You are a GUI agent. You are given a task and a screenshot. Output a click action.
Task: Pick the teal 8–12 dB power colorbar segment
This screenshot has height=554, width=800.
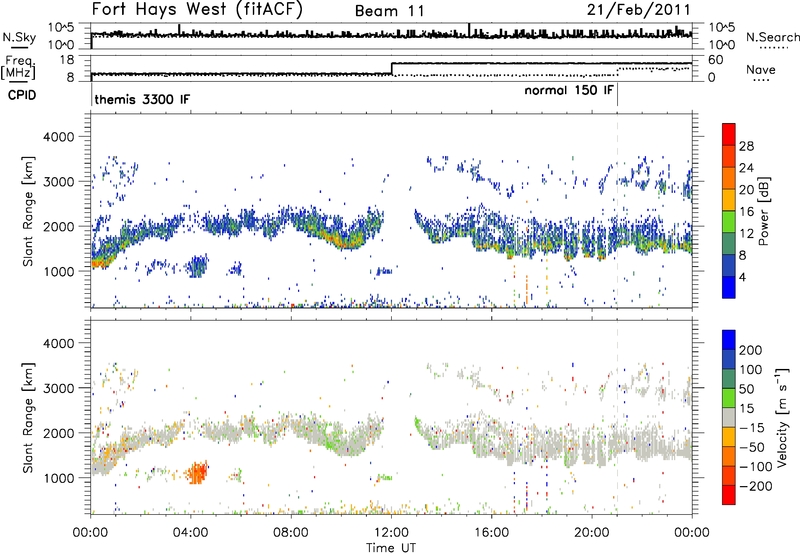pyautogui.click(x=729, y=244)
